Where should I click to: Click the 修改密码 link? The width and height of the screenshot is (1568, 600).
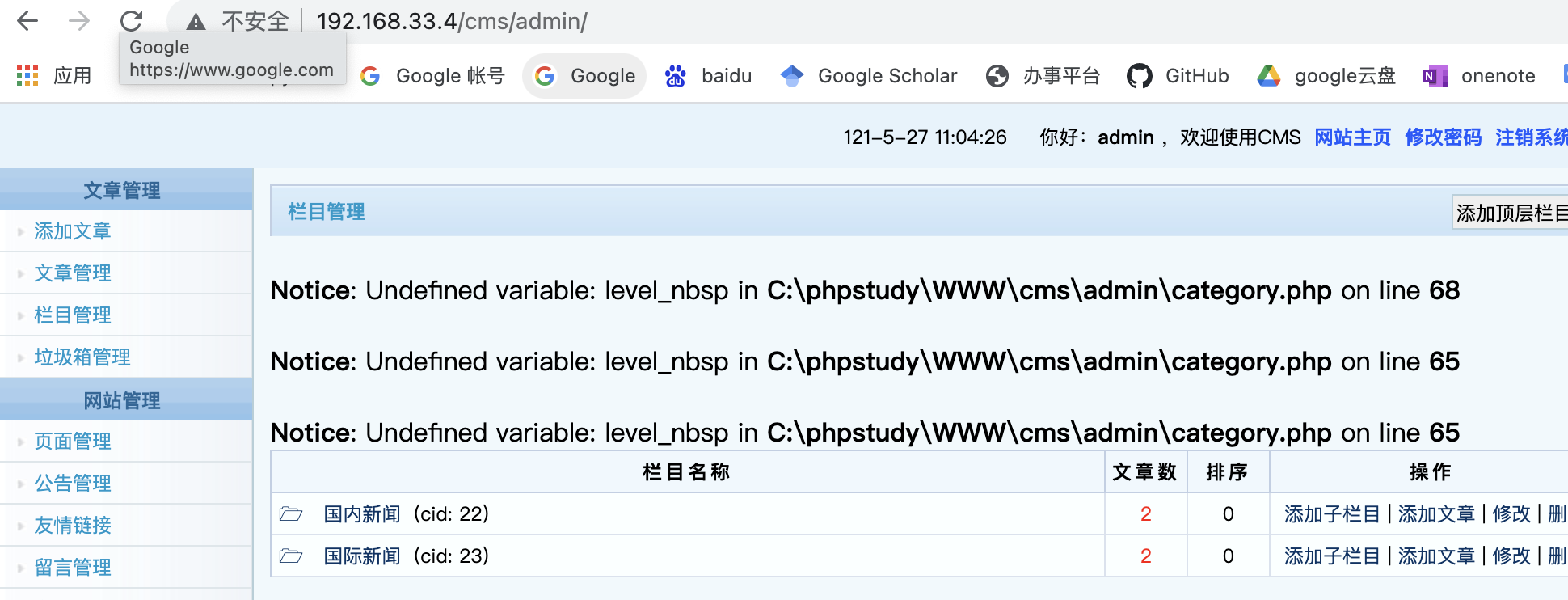pos(1443,137)
